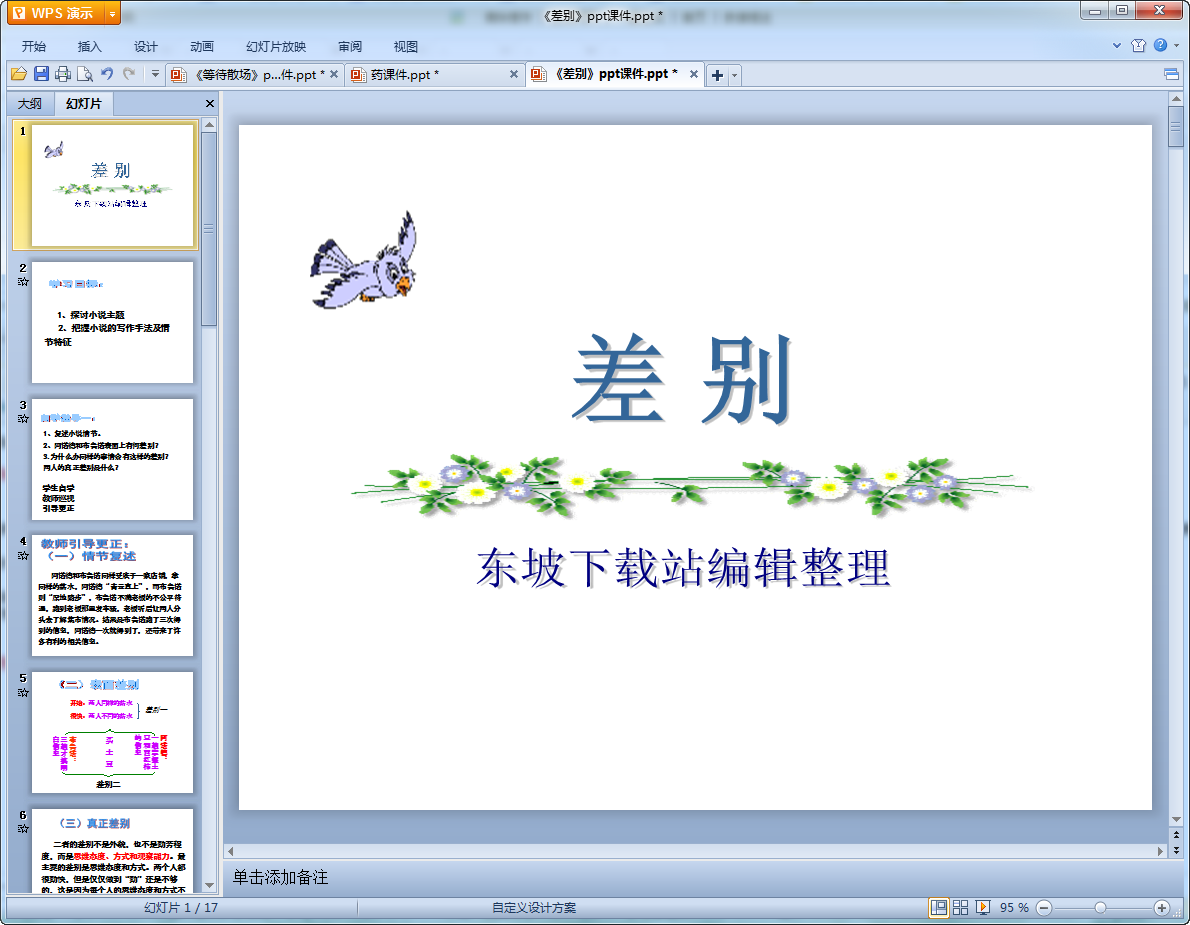Click zoom in plus button

(1161, 907)
